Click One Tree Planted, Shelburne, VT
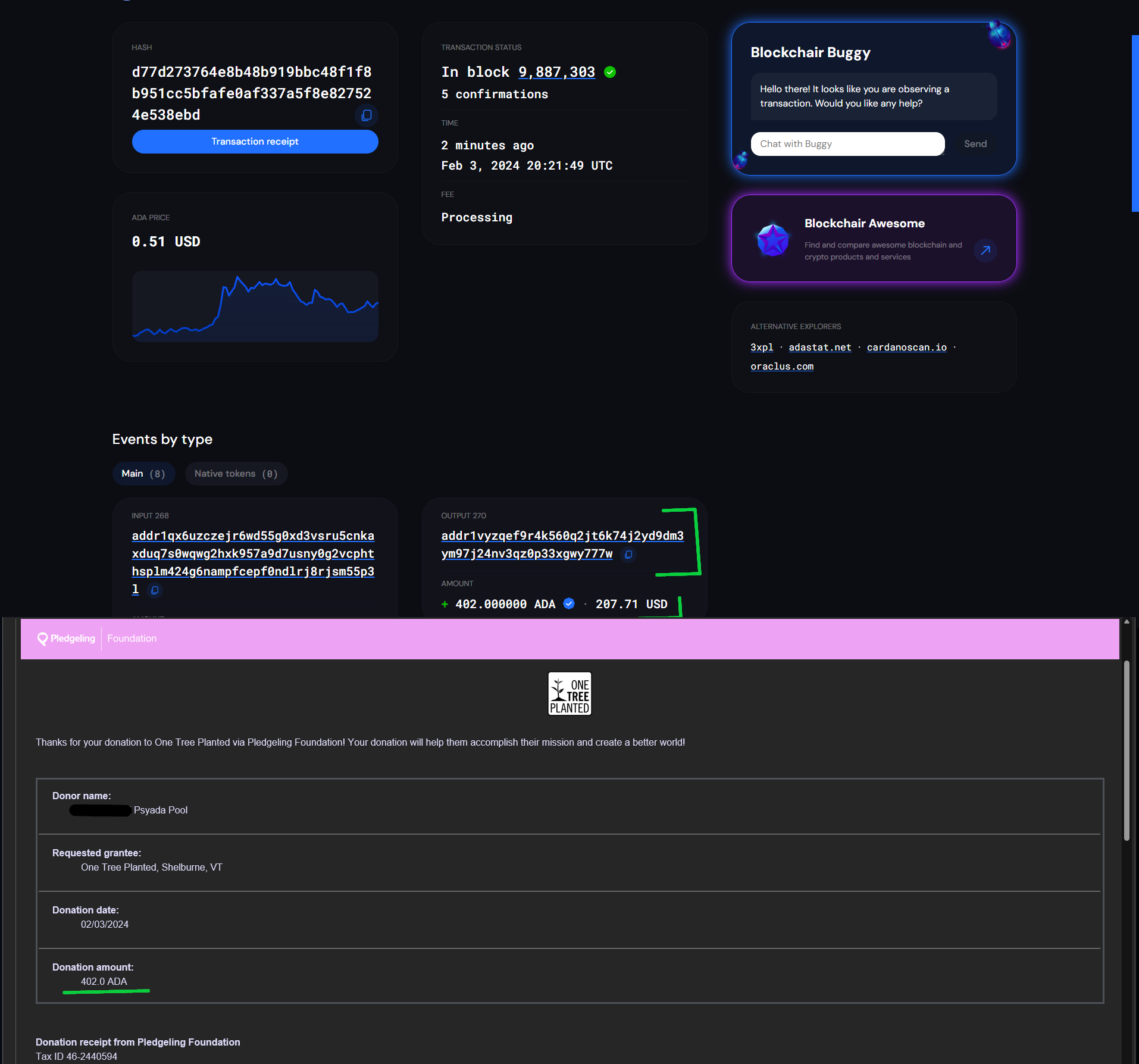 (x=152, y=868)
